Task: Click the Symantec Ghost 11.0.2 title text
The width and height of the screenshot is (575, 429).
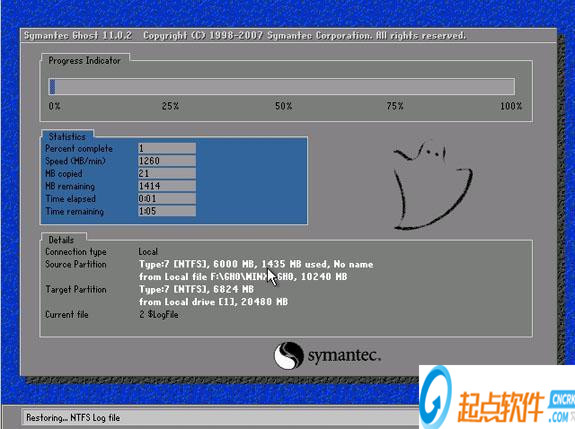Action: click(78, 36)
